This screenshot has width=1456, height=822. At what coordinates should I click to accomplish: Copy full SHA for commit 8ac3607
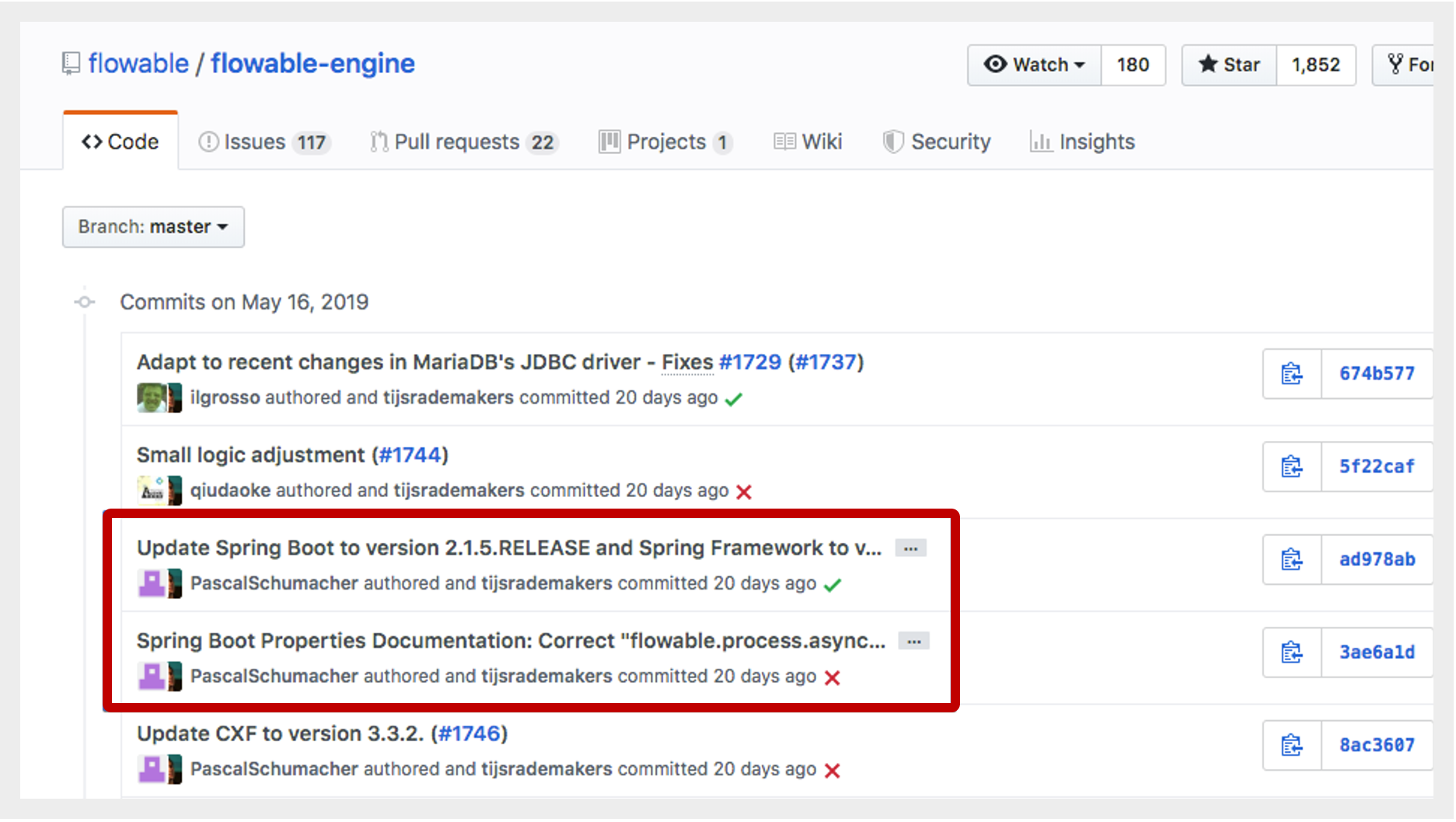tap(1292, 746)
